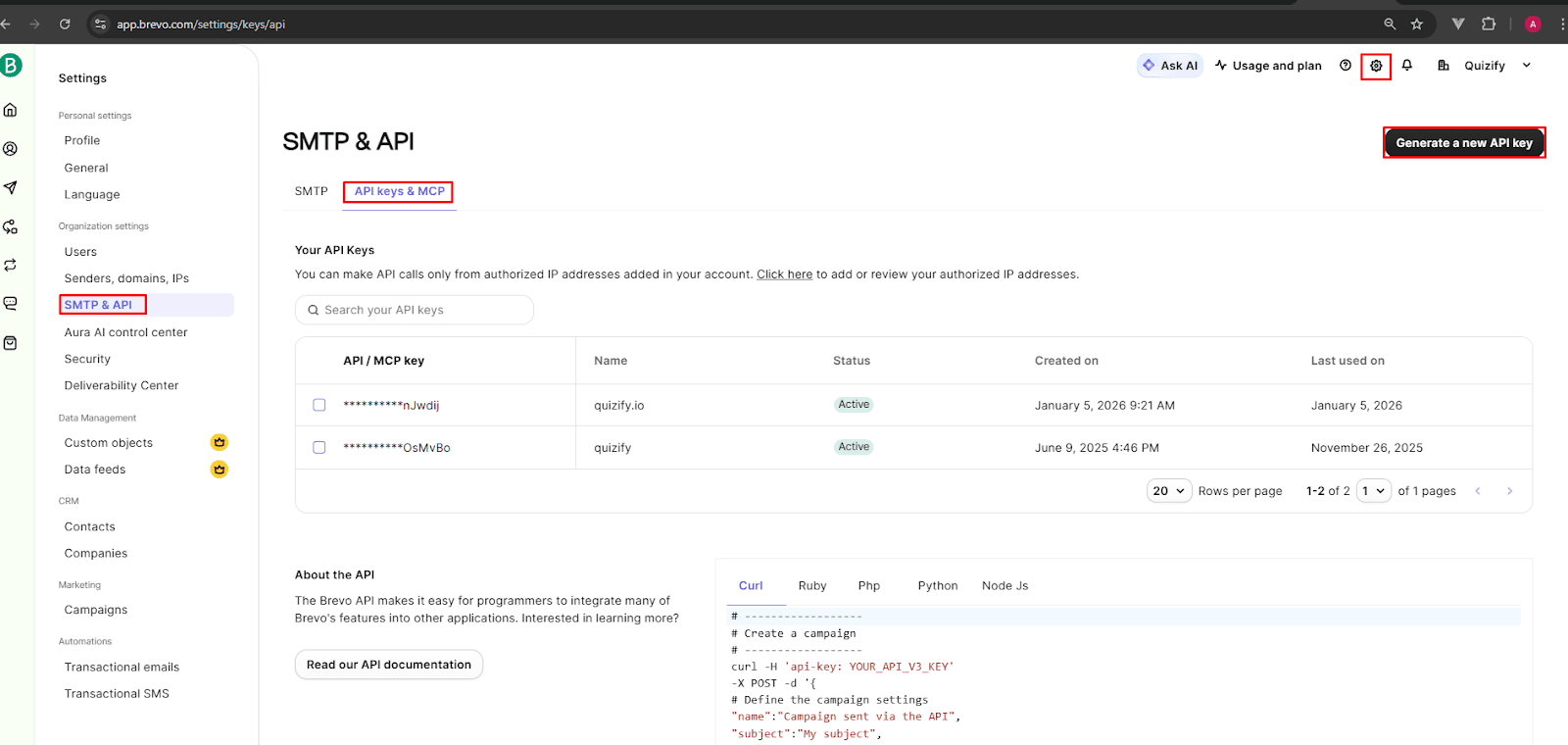
Task: Open SMTP & API sidebar item
Action: 146,305
